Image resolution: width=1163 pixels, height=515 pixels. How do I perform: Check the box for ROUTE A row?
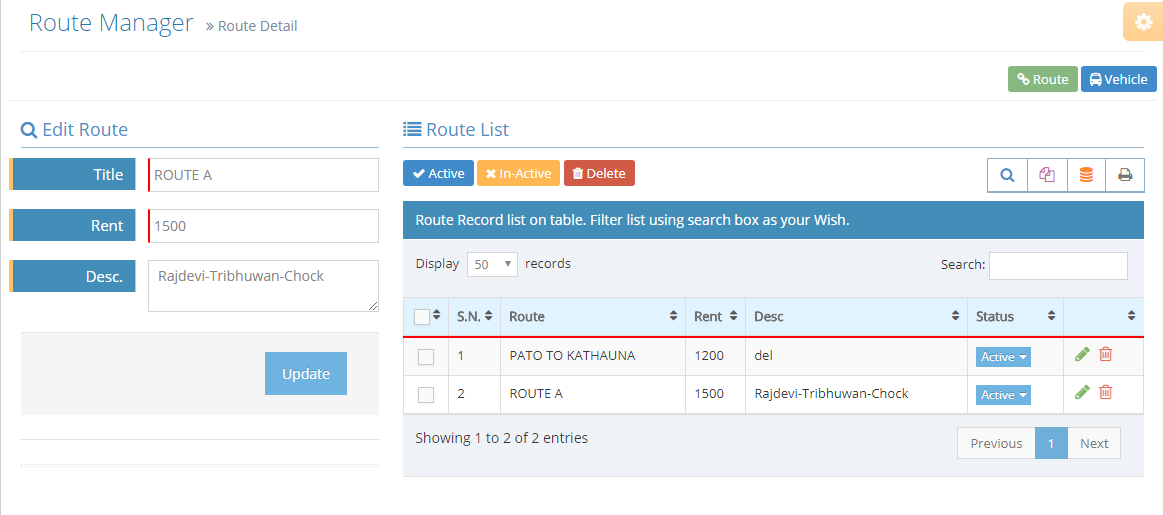[x=426, y=395]
